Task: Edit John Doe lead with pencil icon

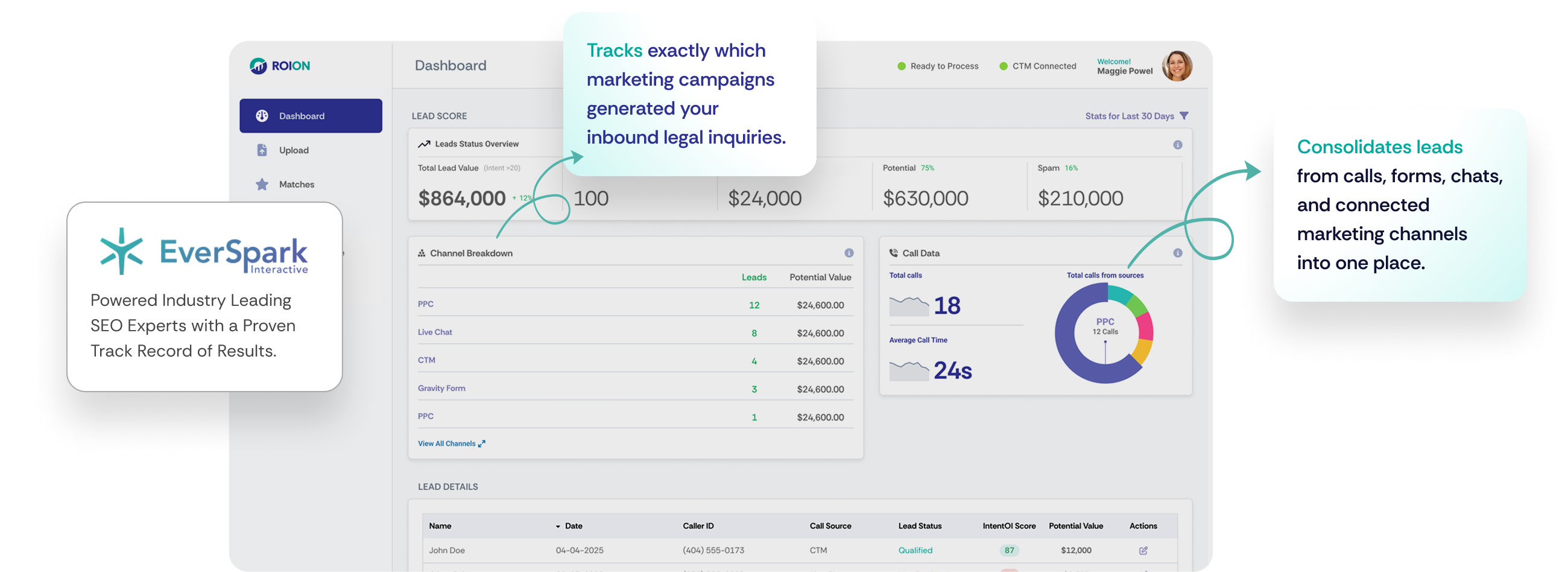Action: pos(1143,550)
